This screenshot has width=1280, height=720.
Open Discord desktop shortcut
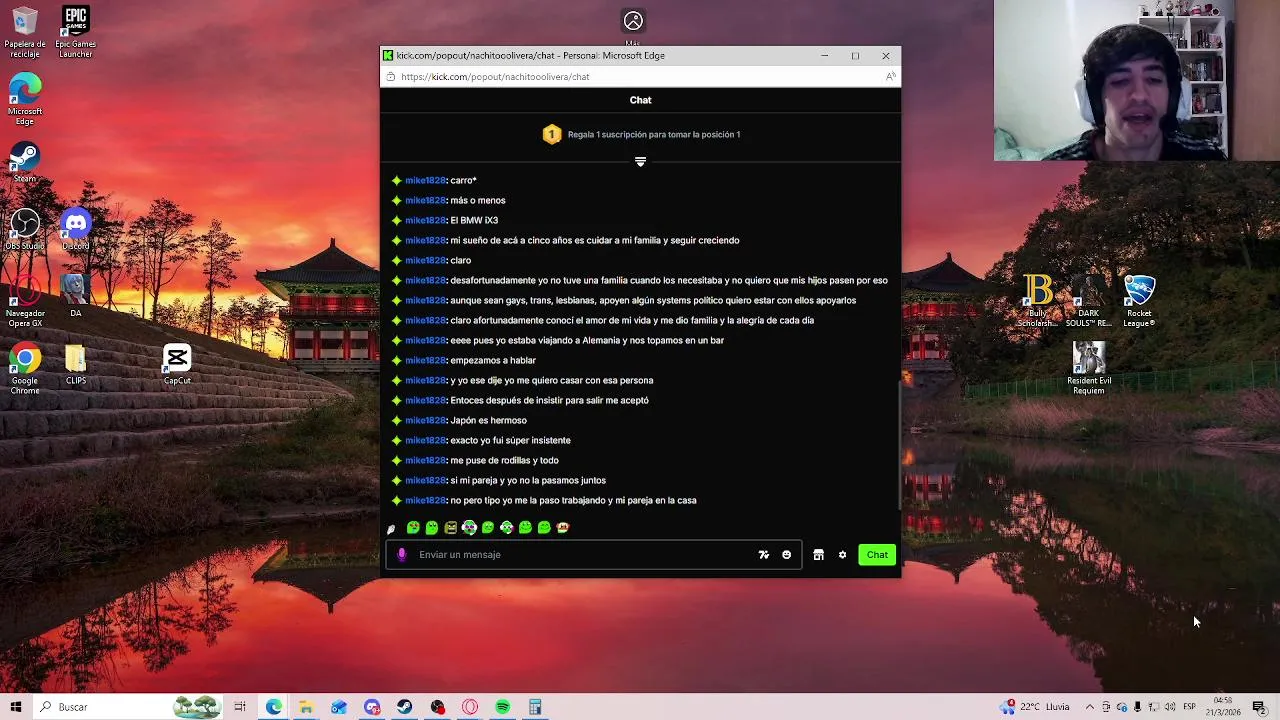tap(76, 230)
